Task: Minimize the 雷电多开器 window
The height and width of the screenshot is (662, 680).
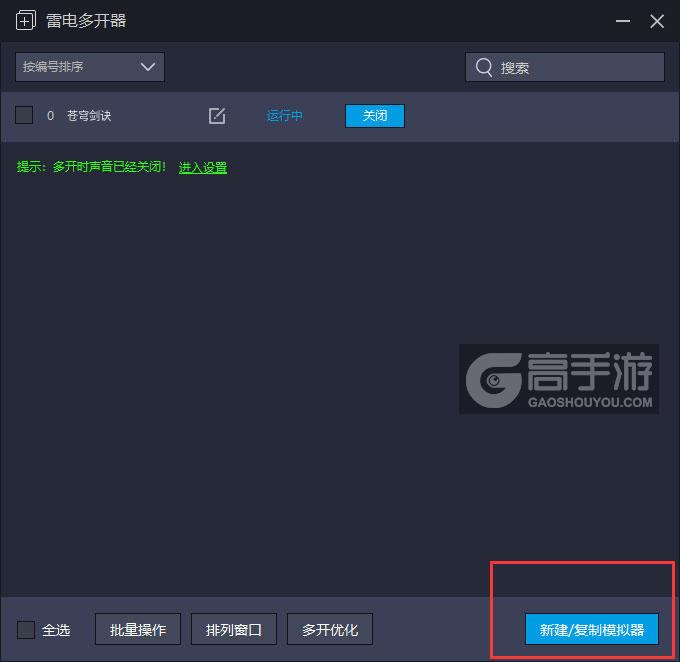Action: [x=623, y=21]
